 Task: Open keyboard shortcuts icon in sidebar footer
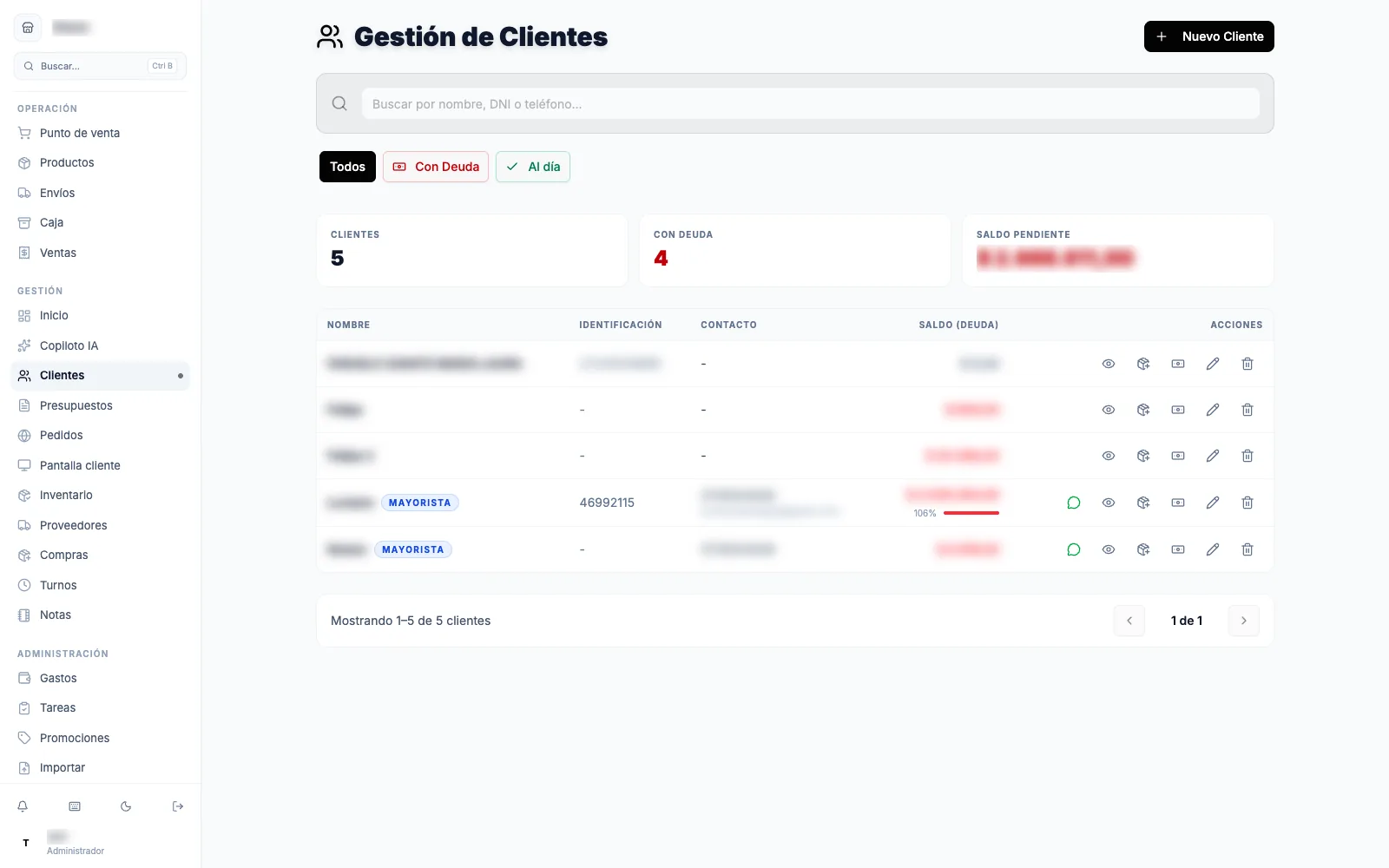pyautogui.click(x=75, y=806)
